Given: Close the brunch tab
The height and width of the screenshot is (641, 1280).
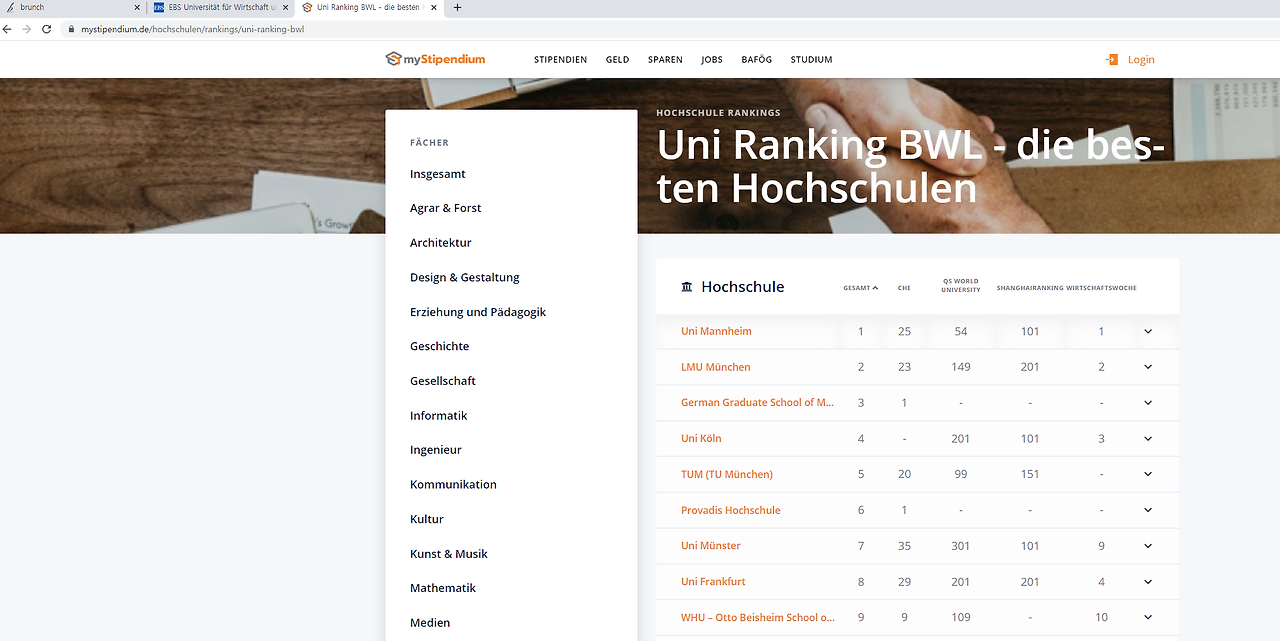Looking at the screenshot, I should click(x=137, y=7).
